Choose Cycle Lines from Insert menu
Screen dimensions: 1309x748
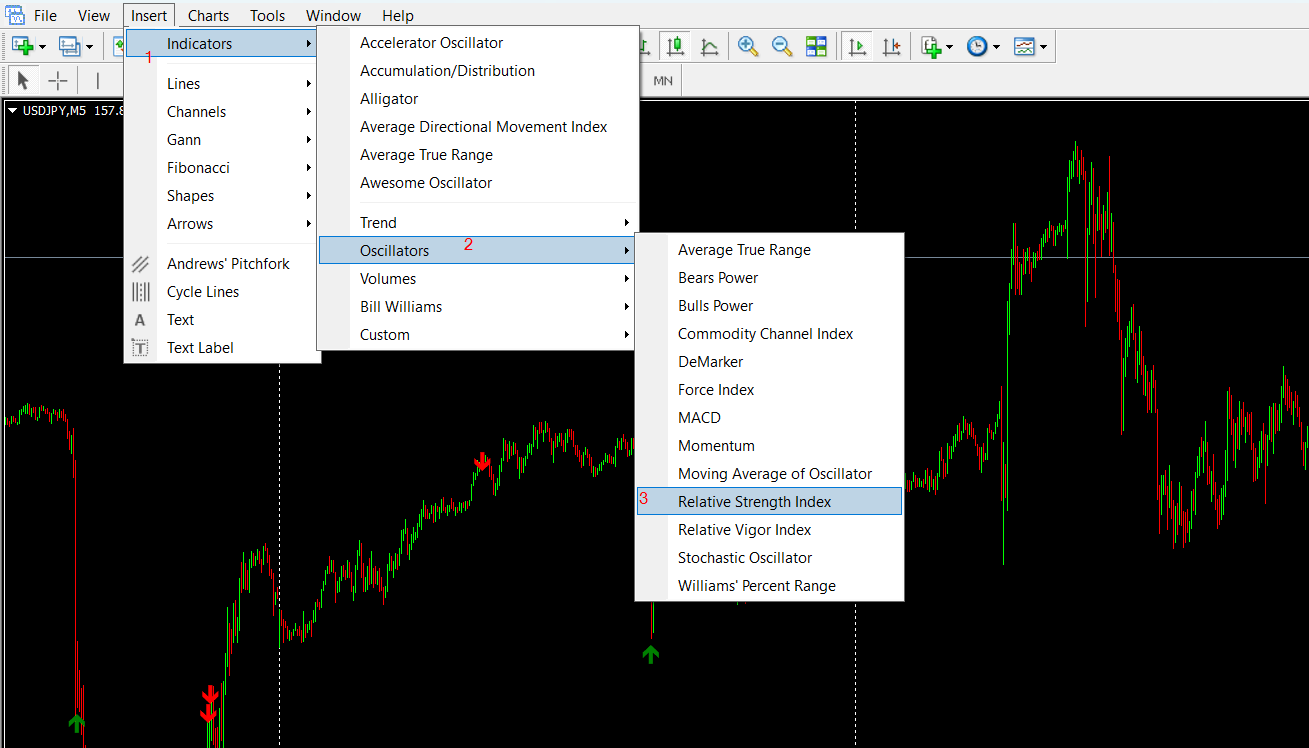pos(222,292)
